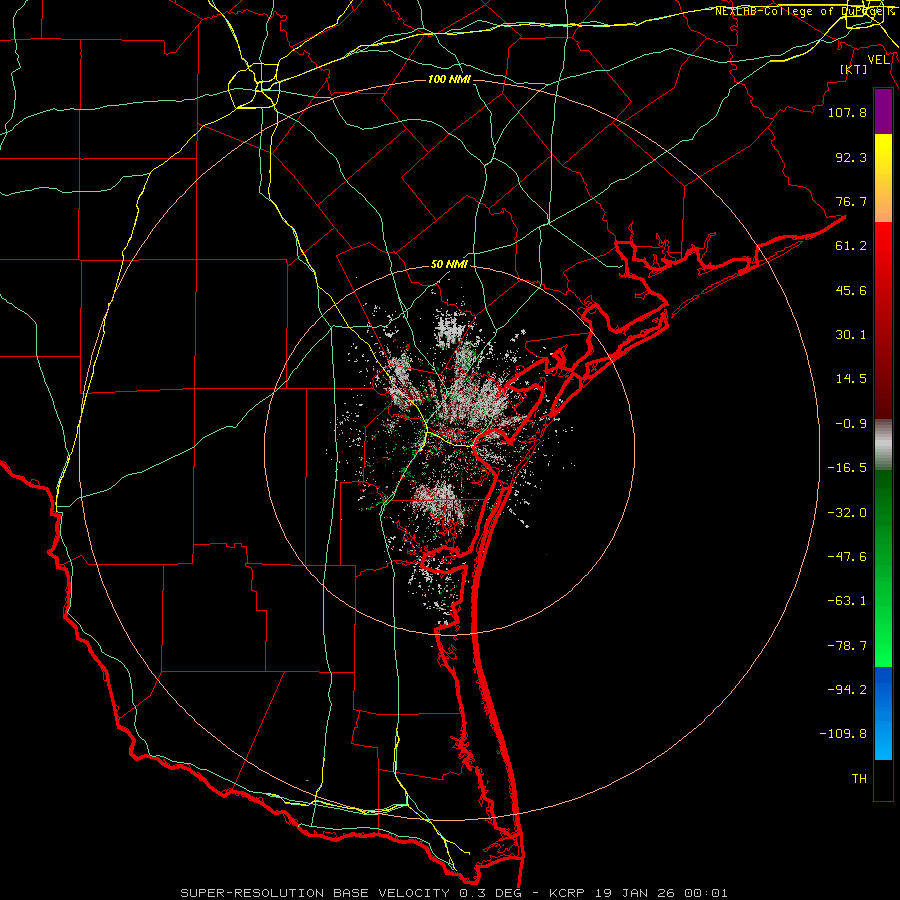Click the -63.1 velocity scale value

coord(847,601)
